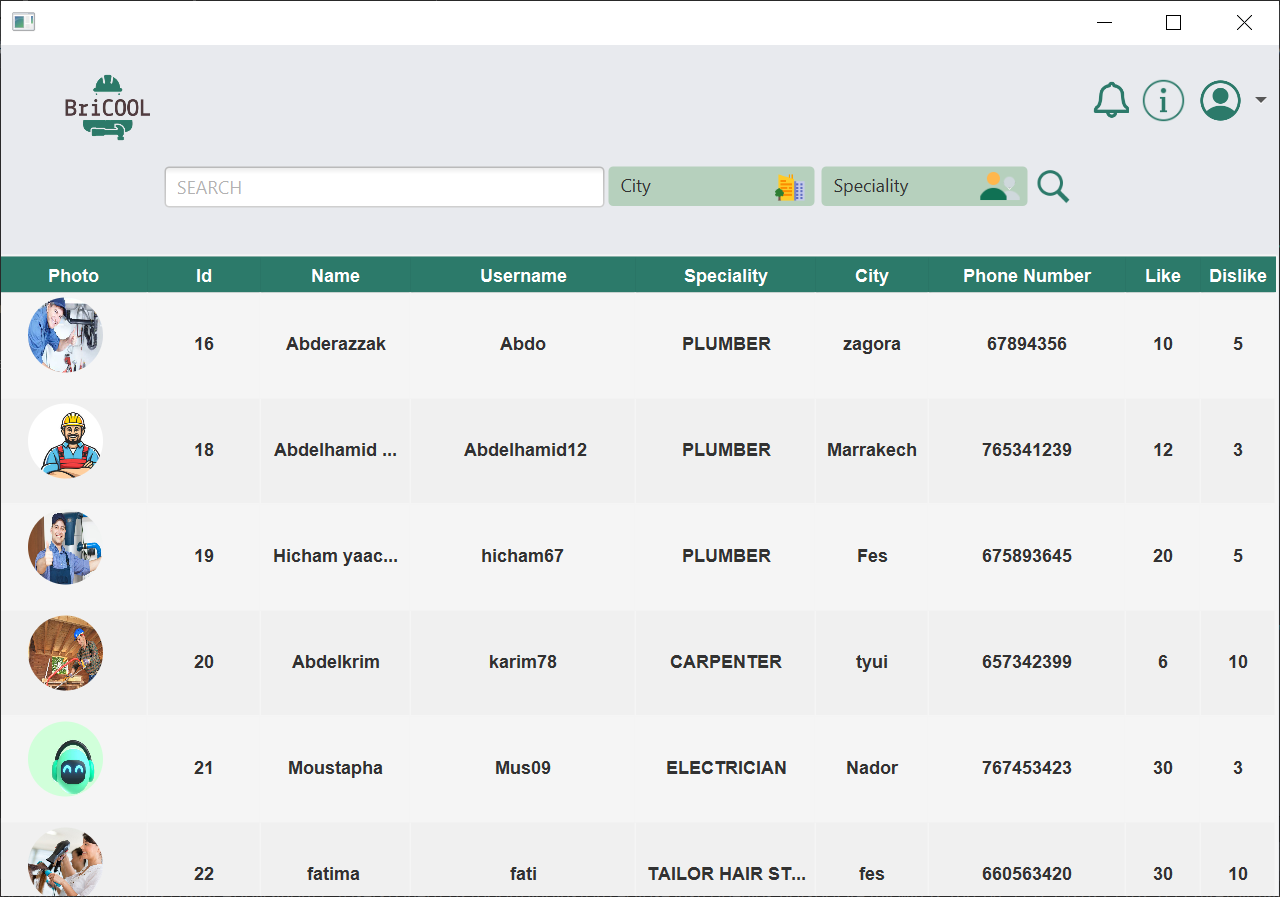1280x897 pixels.
Task: Click phone number '657342399'
Action: pyautogui.click(x=1027, y=662)
